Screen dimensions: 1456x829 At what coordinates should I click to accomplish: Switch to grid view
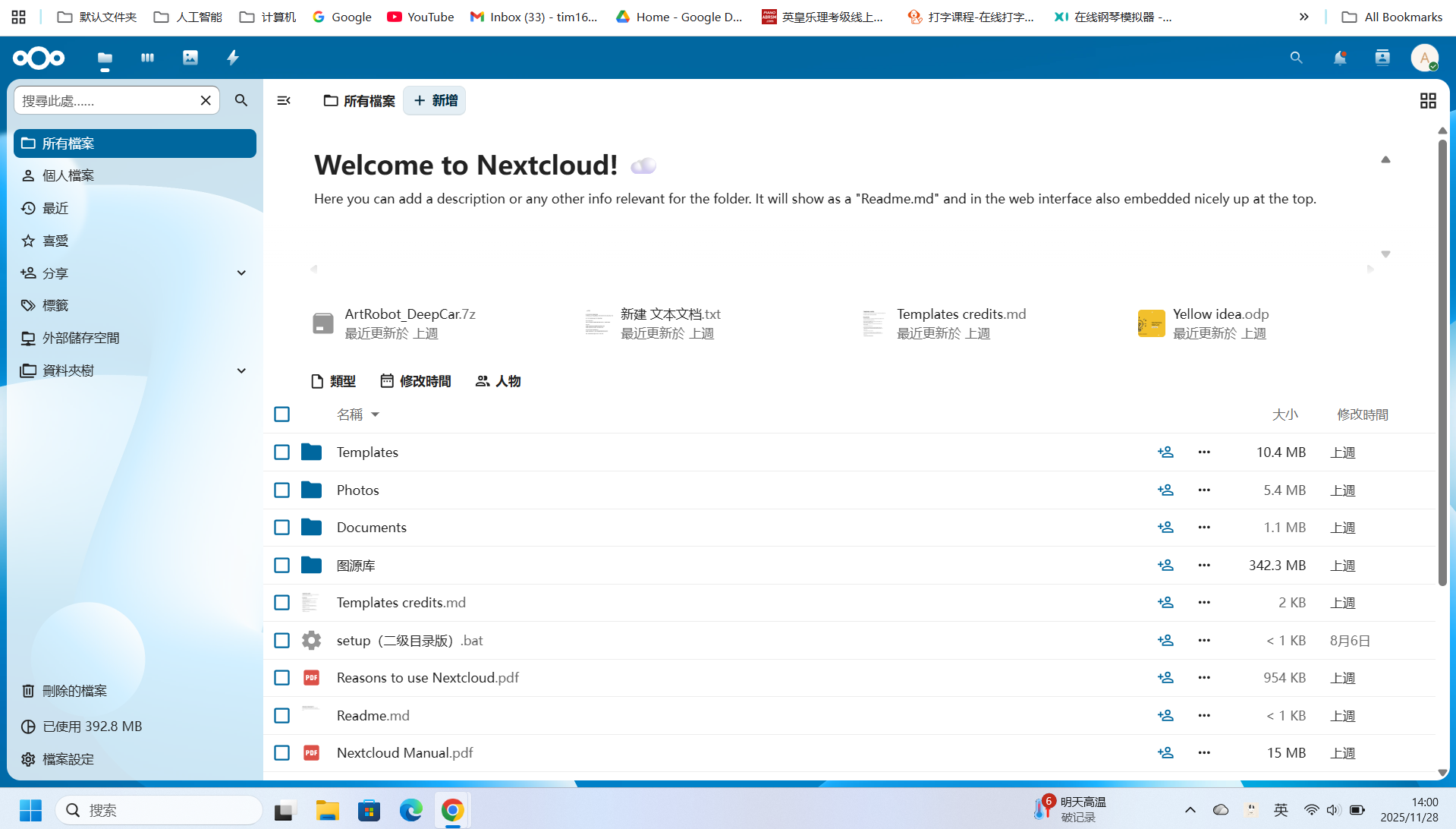(1428, 100)
